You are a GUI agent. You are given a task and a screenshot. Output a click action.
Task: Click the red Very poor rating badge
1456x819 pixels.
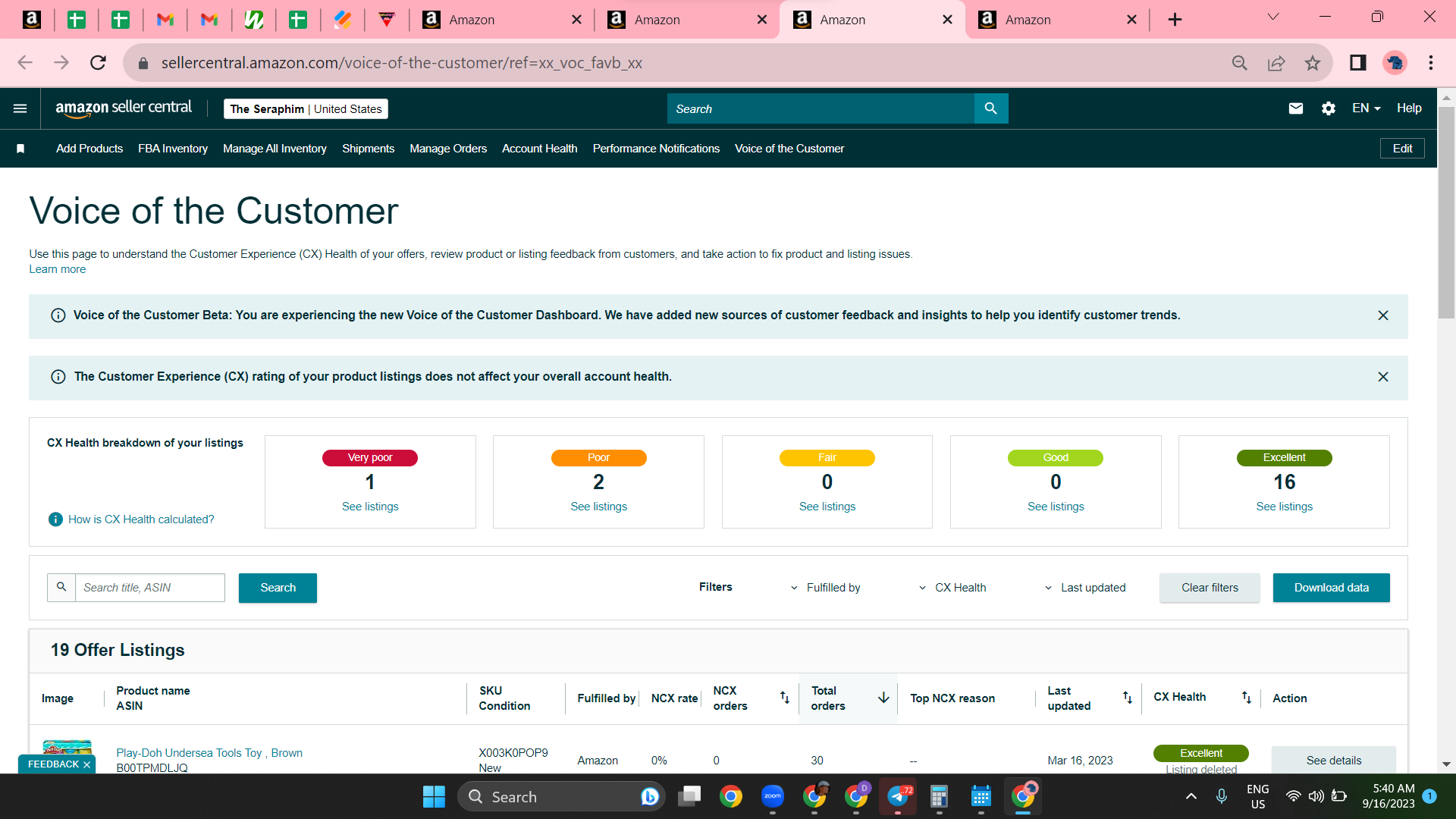coord(370,458)
